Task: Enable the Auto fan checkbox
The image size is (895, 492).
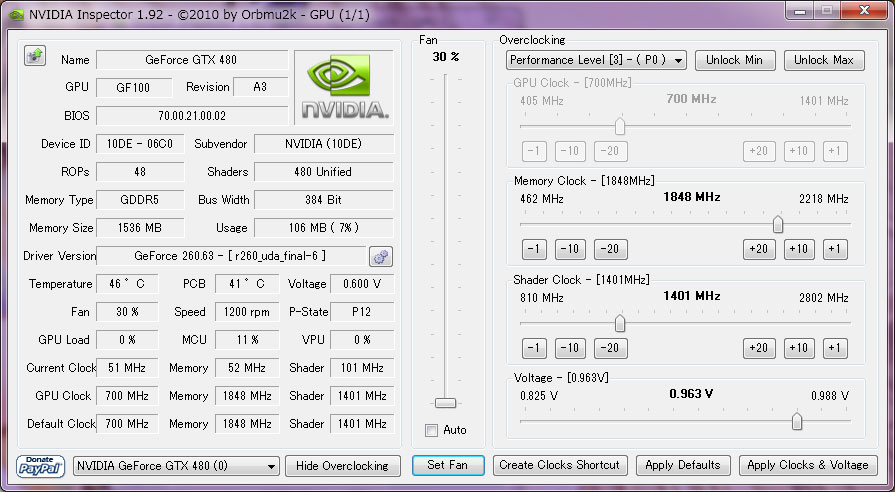Action: (x=432, y=430)
